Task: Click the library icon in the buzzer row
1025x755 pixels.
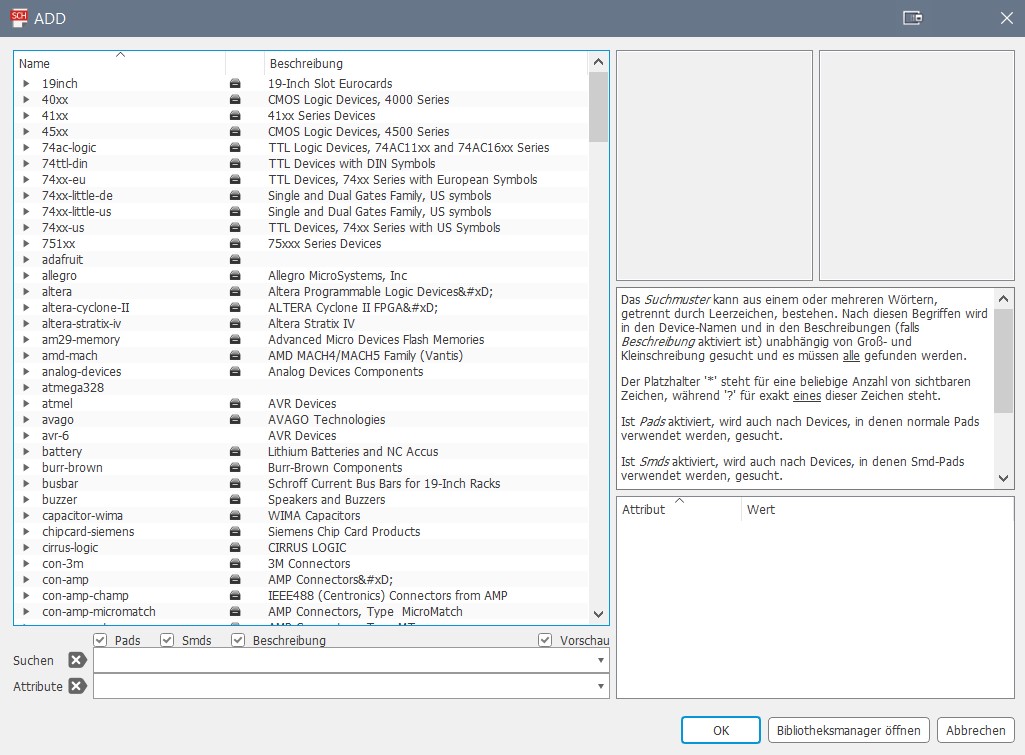Action: [x=235, y=499]
